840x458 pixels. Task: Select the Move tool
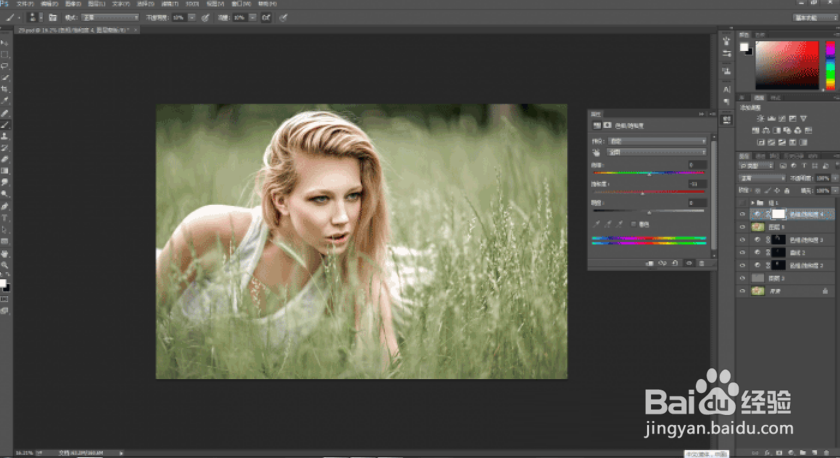click(x=4, y=42)
